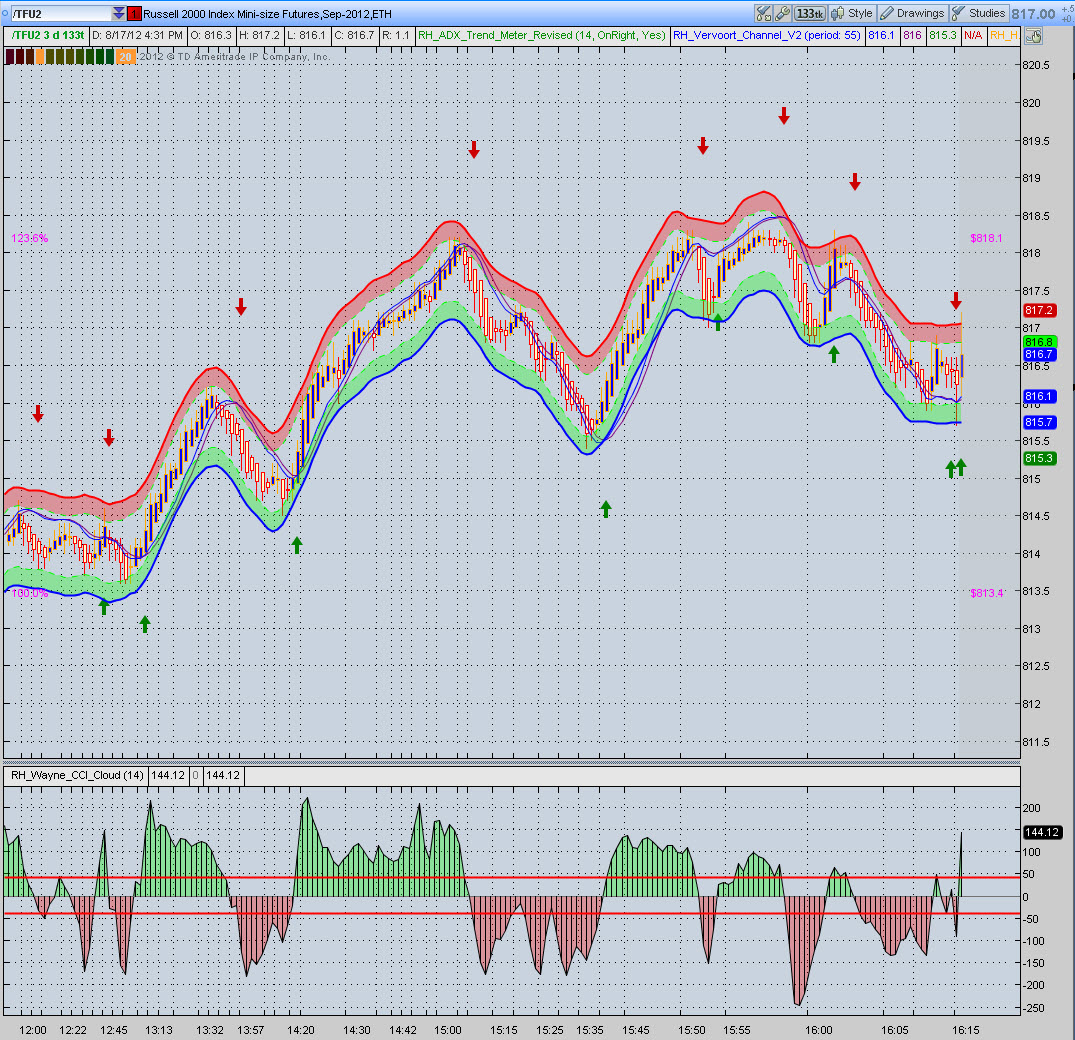Click the 'H: 817.2' high value
The width and height of the screenshot is (1075, 1040).
258,35
